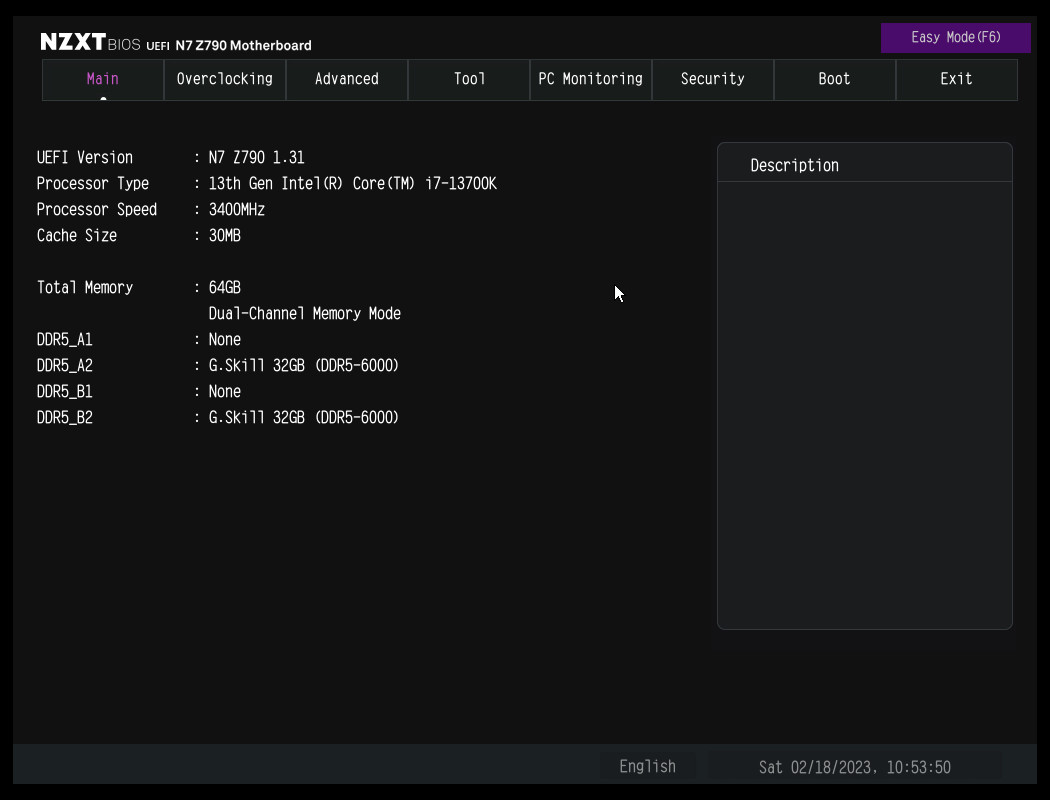
Task: Select the Main tab
Action: pos(103,79)
